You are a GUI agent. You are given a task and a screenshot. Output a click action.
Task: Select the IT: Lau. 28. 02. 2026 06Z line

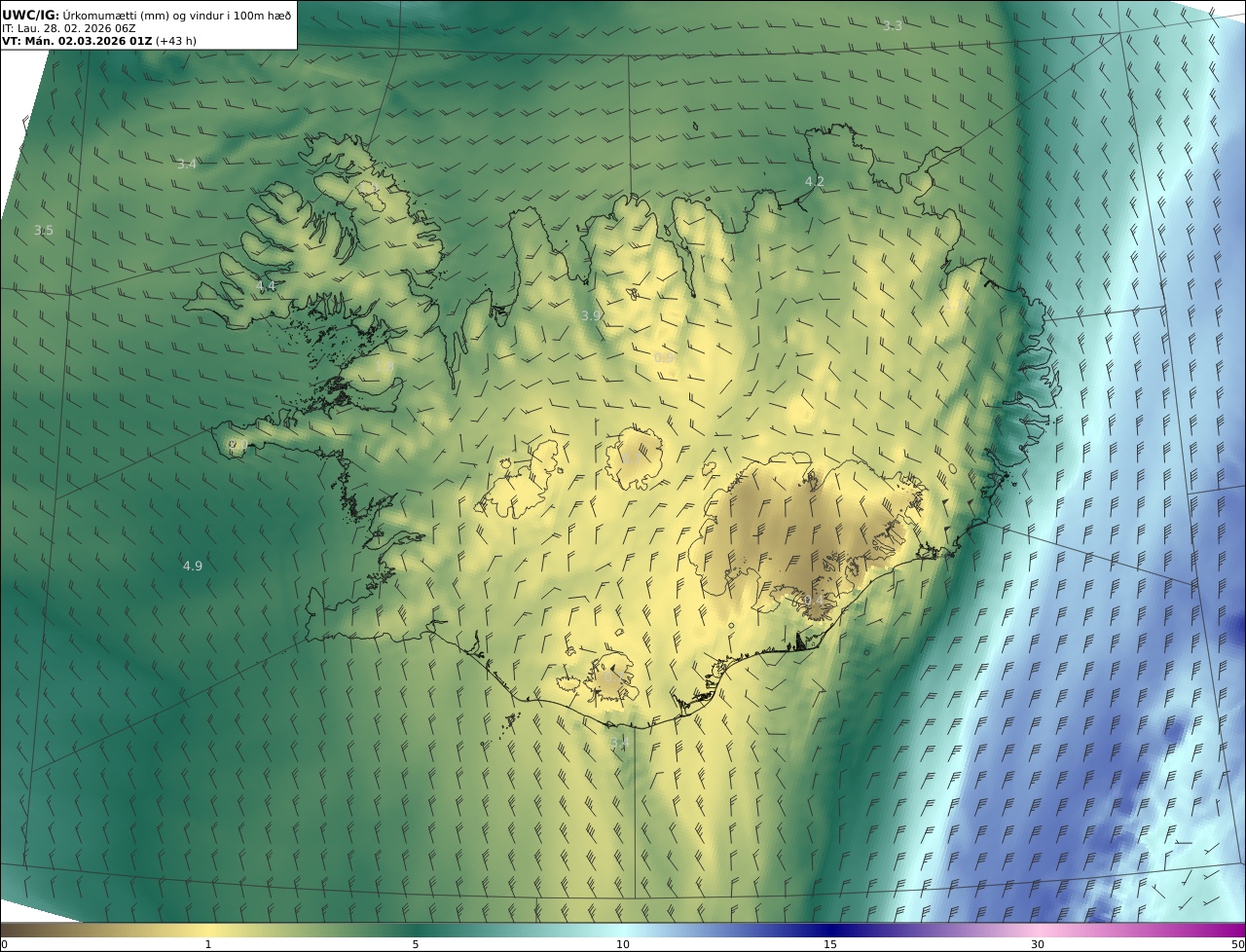coord(68,28)
